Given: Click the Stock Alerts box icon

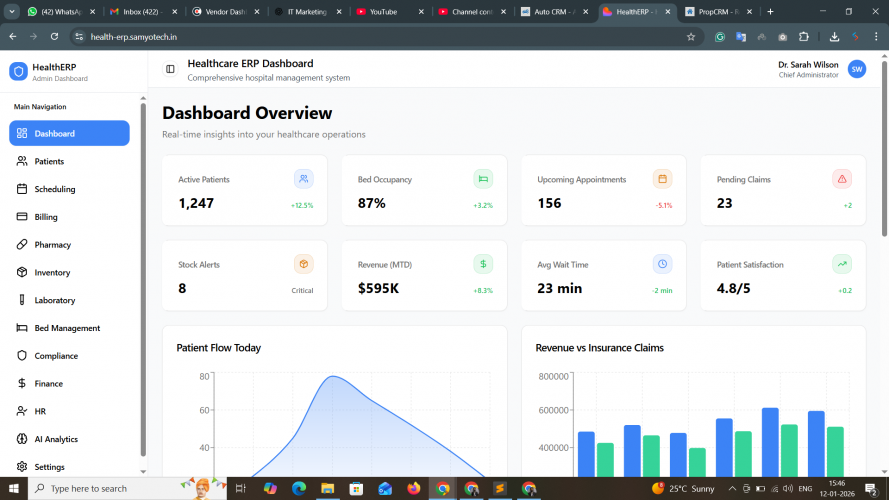Looking at the screenshot, I should 304,264.
